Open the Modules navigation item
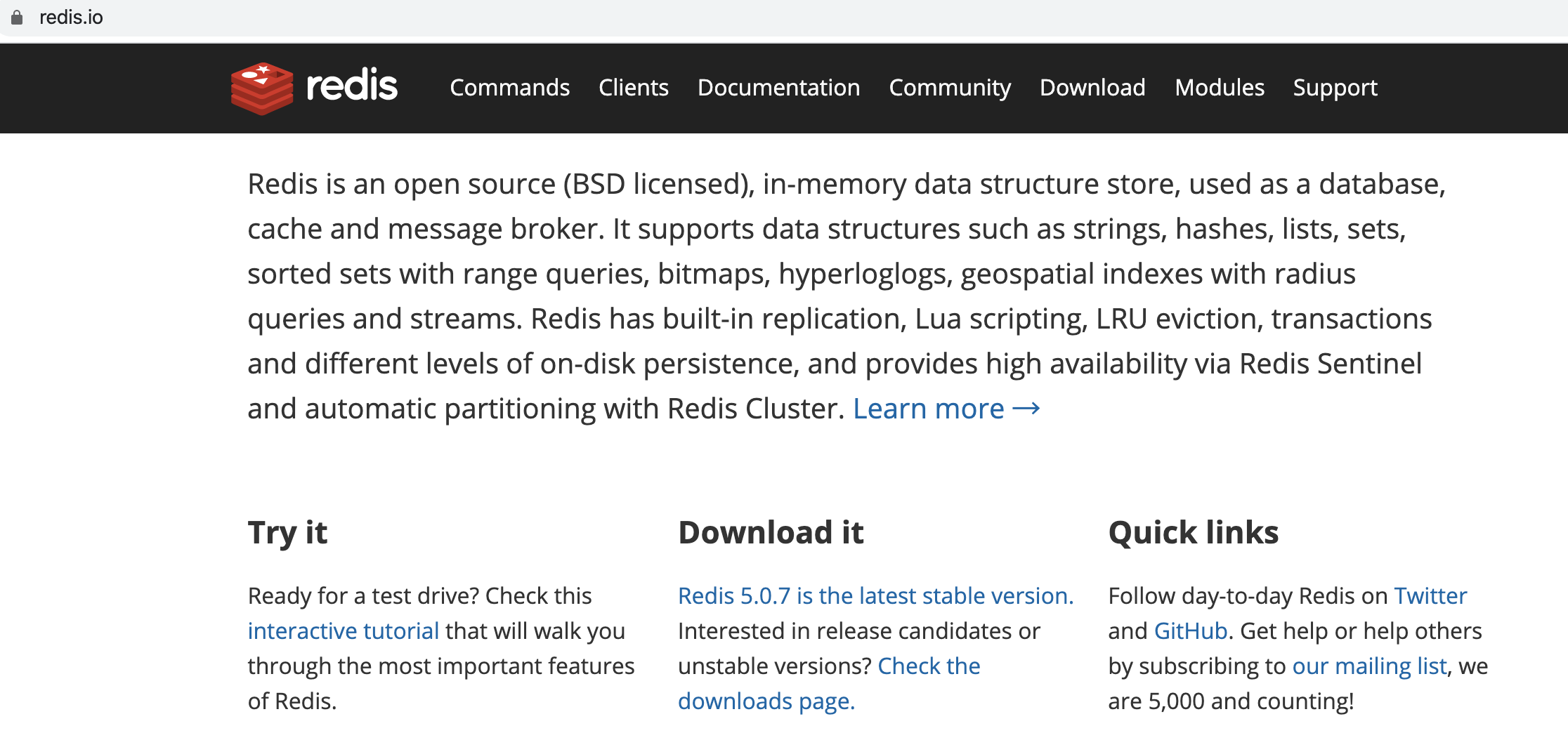 click(1220, 88)
